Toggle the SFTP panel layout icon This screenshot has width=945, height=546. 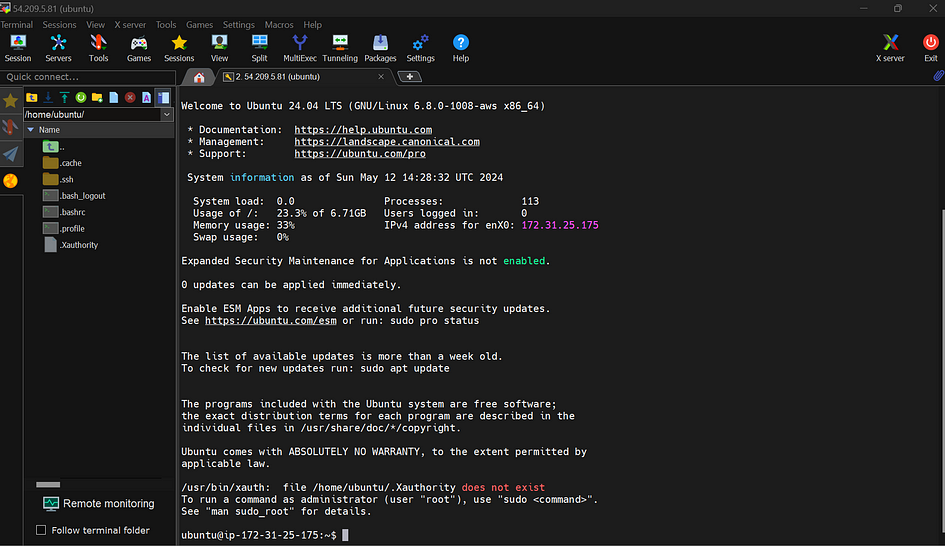pyautogui.click(x=163, y=98)
